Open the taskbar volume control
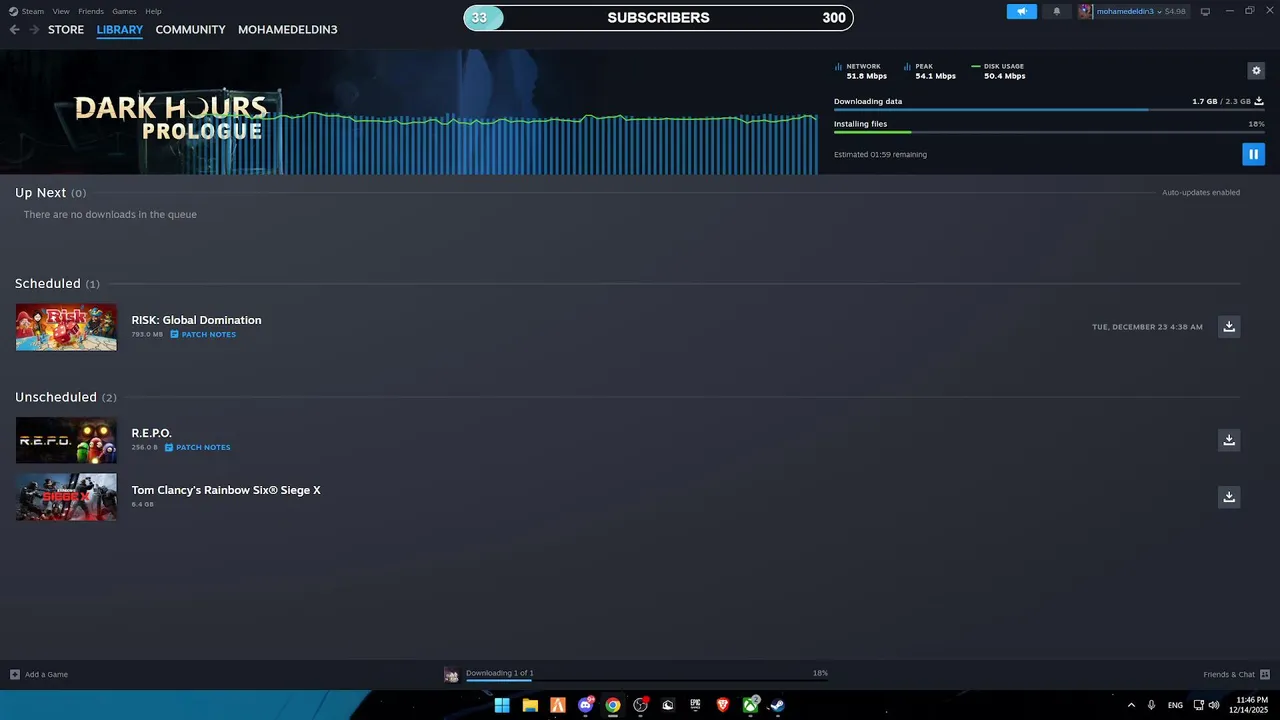 [1214, 705]
